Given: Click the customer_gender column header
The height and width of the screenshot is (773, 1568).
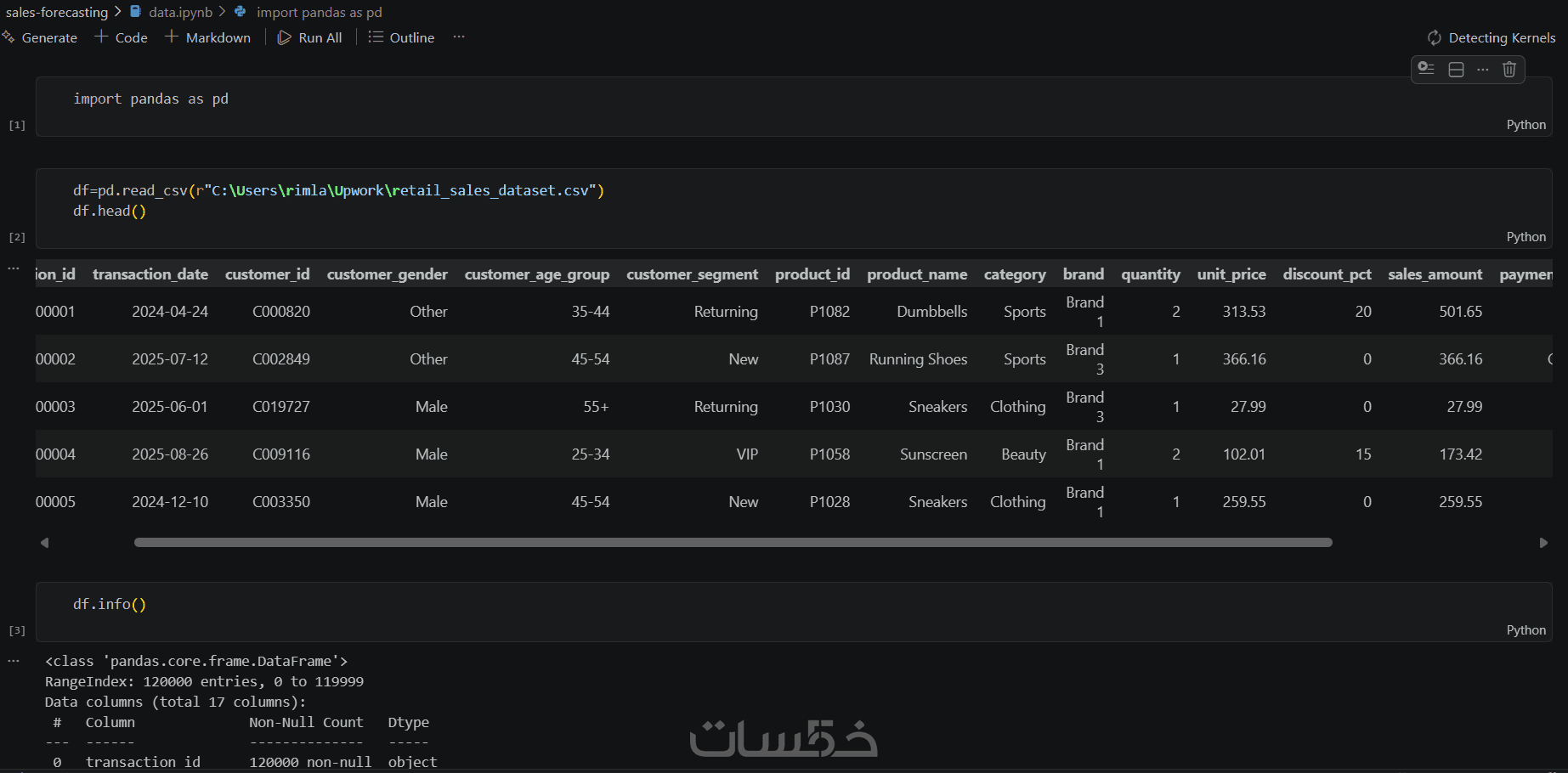Looking at the screenshot, I should point(388,274).
